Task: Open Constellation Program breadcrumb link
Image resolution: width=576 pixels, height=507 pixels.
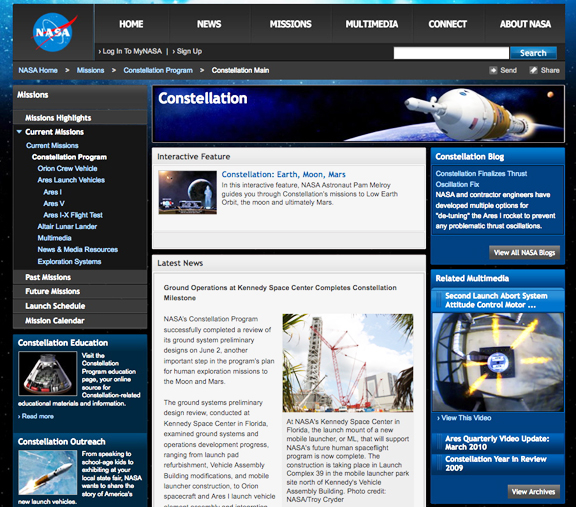Action: click(x=158, y=70)
